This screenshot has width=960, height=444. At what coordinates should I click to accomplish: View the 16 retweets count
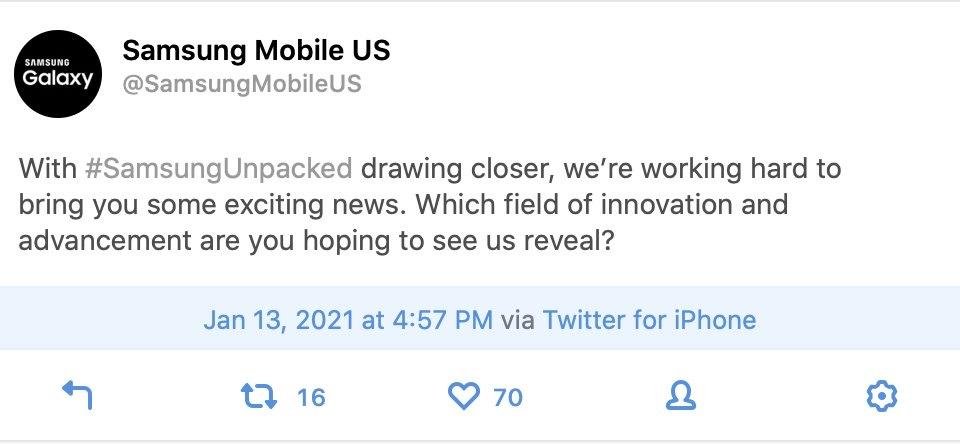[x=311, y=398]
